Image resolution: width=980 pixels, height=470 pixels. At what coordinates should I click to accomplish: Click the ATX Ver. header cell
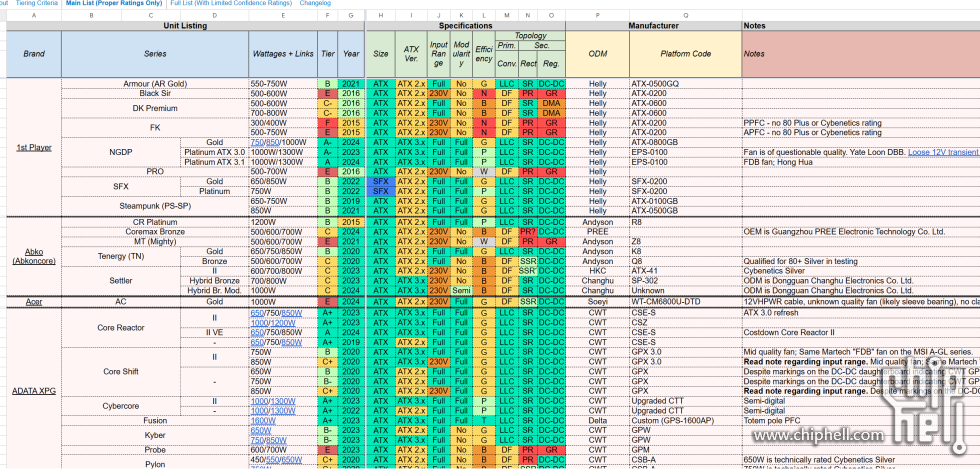point(411,54)
